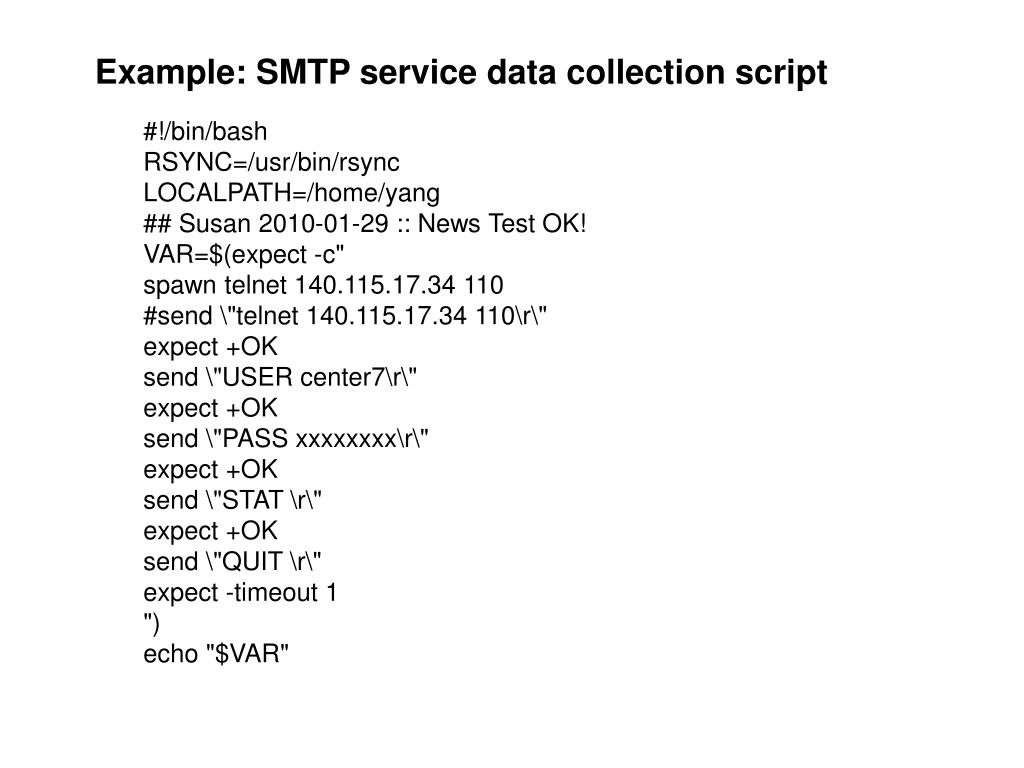Click the expect +OK line above send USER
Viewport: 1024px width, 768px height.
[x=211, y=347]
